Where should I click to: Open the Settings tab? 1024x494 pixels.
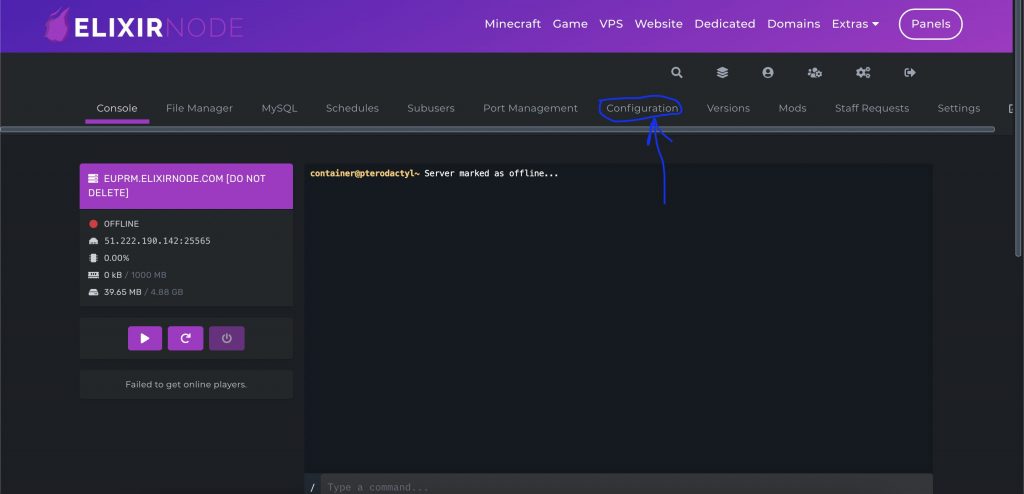tap(959, 108)
